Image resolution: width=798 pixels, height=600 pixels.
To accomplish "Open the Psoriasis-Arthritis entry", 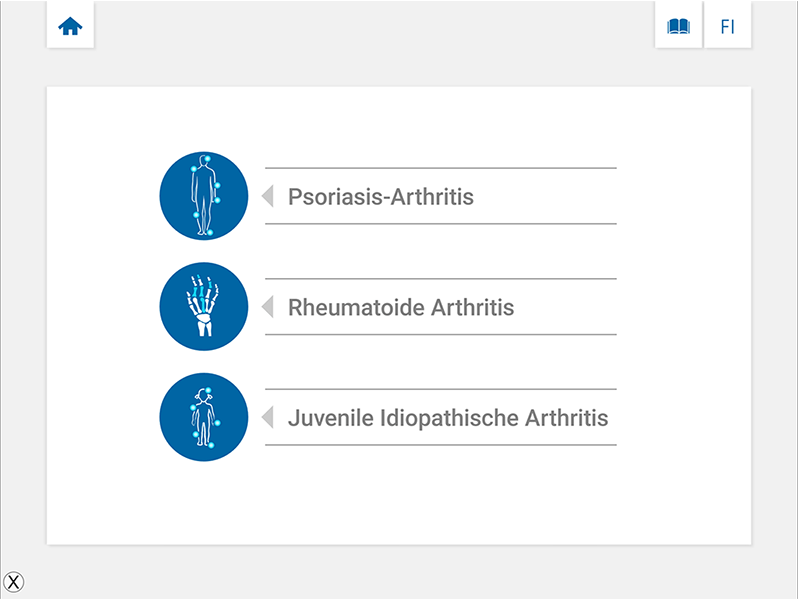I will click(x=441, y=196).
